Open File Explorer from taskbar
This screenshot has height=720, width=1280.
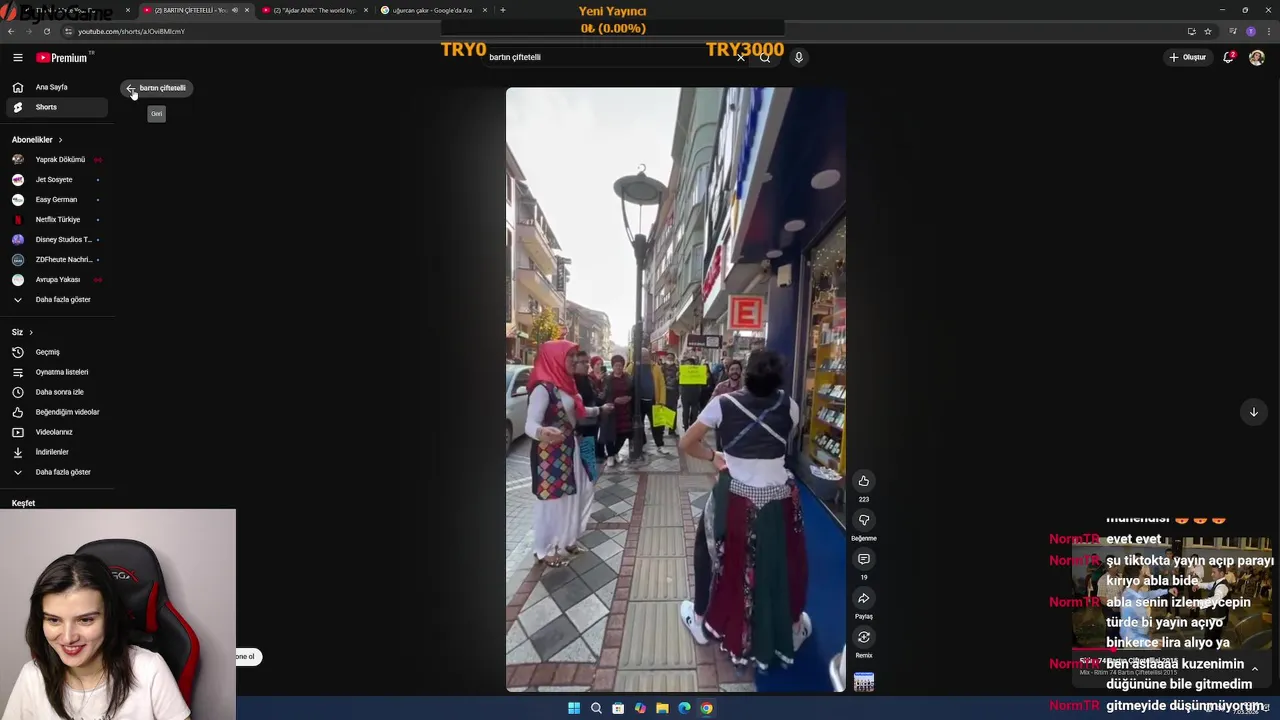click(662, 708)
